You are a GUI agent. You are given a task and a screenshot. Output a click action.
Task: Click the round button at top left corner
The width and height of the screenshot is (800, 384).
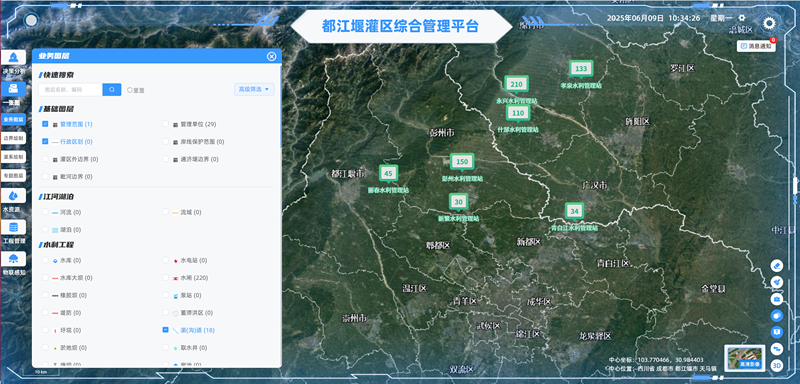pos(32,20)
